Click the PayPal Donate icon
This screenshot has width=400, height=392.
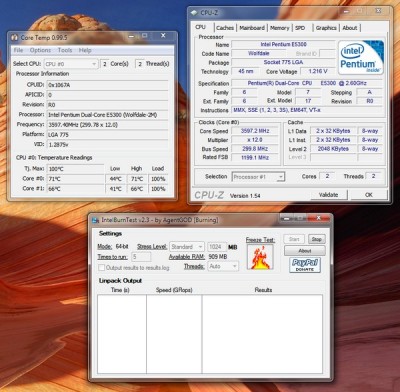[305, 265]
